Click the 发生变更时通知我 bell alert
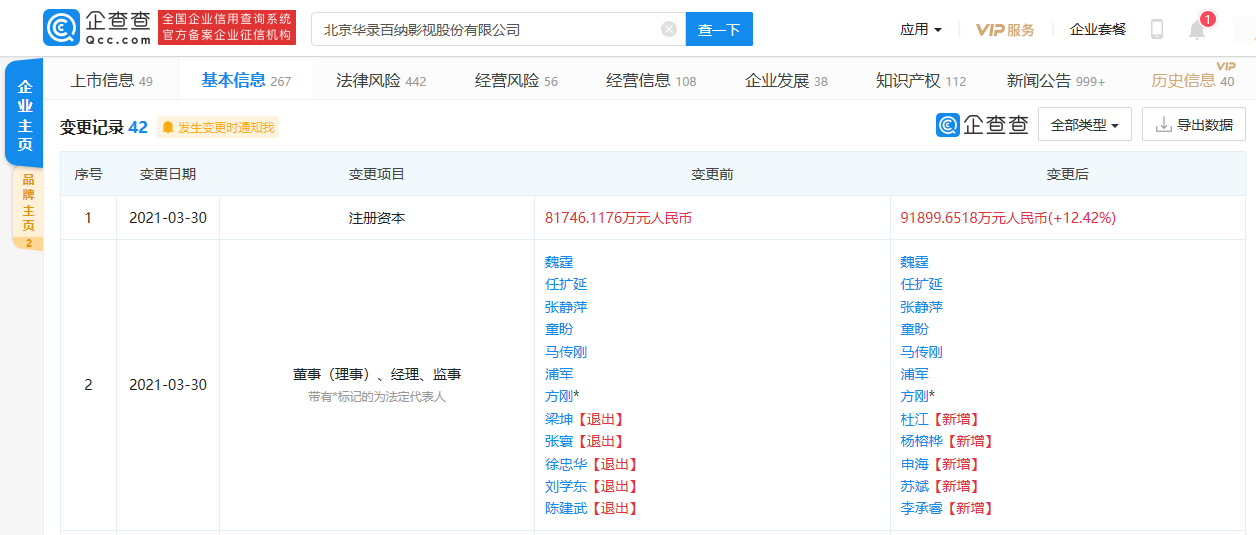 click(x=218, y=127)
